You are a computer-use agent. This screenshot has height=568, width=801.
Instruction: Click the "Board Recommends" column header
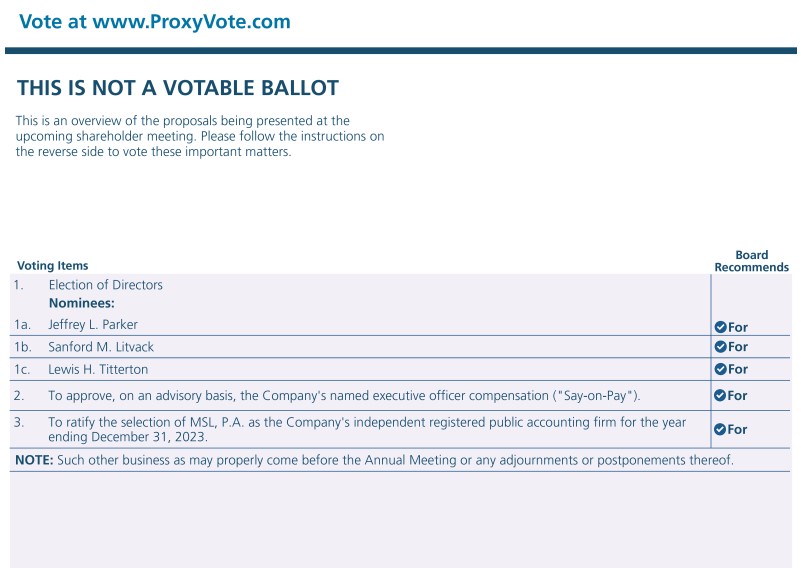751,261
